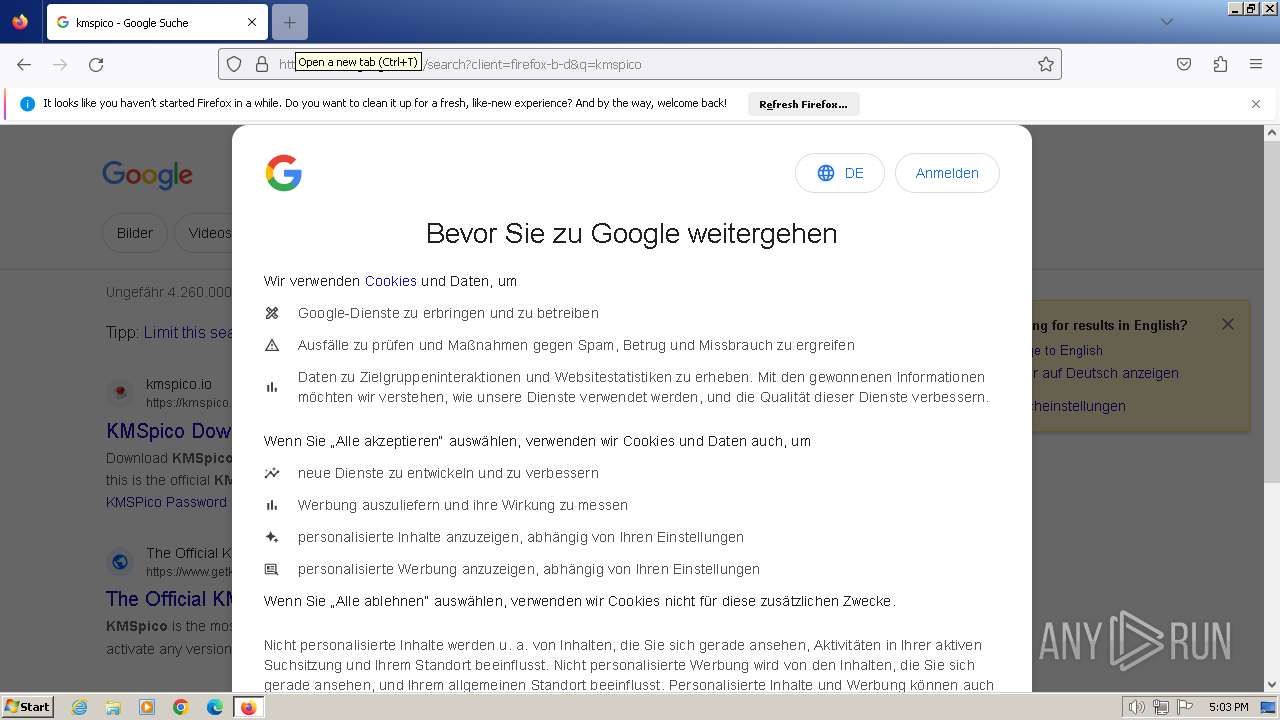Screen dimensions: 1280x720
Task: Open the Cookies link in consent dialog
Action: (x=390, y=281)
